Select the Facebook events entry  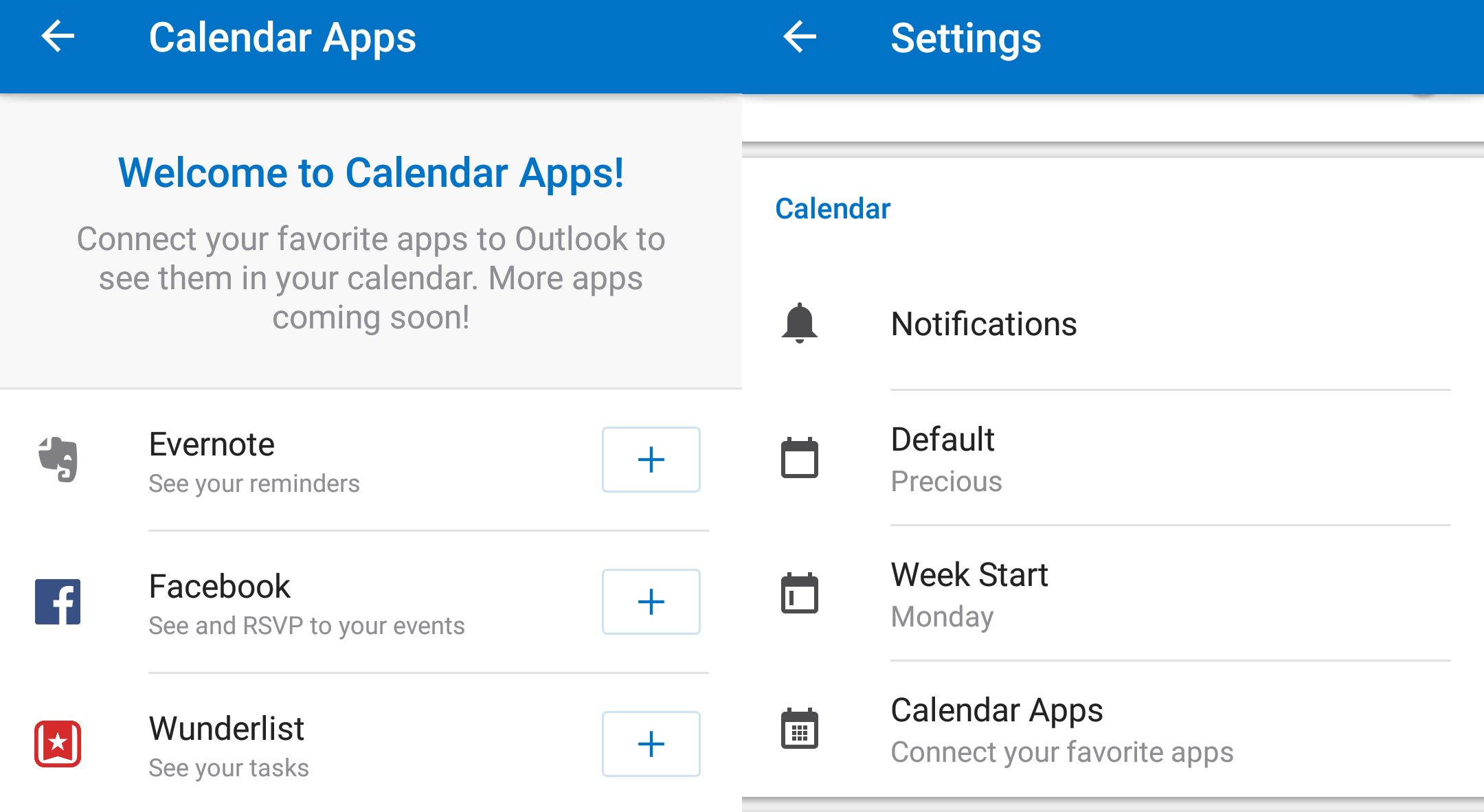point(306,603)
